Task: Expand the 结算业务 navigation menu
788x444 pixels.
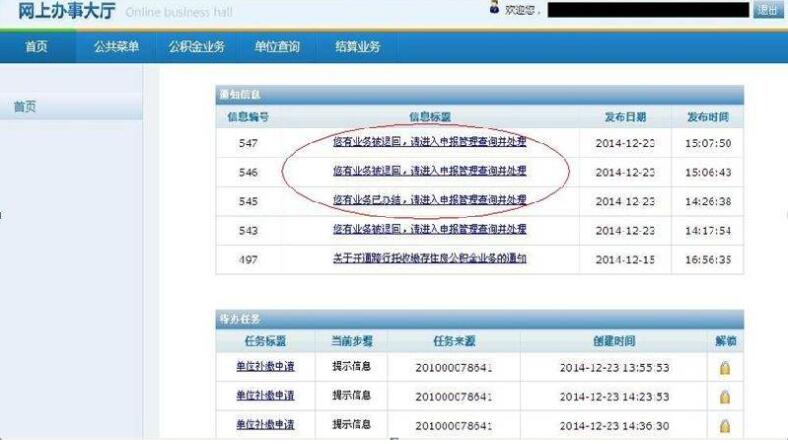Action: tap(357, 47)
